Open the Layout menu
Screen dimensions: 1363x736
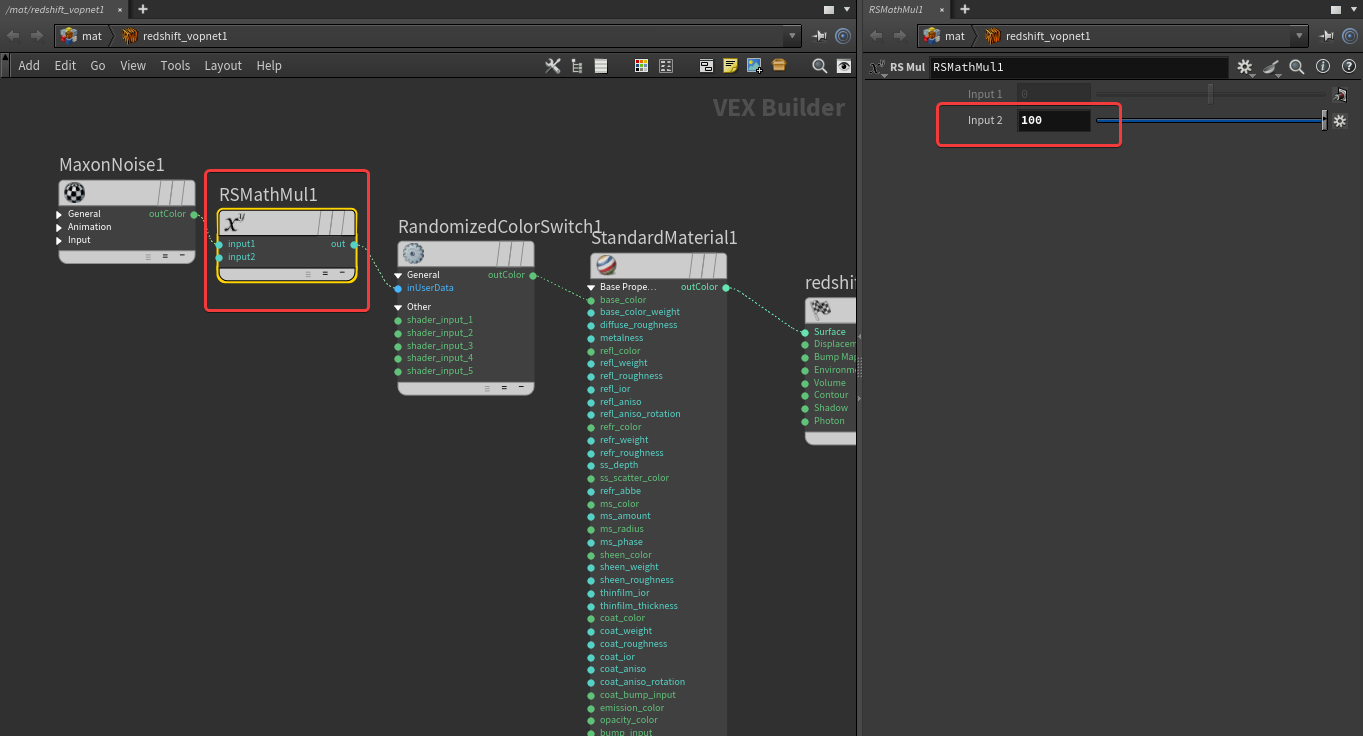tap(223, 66)
